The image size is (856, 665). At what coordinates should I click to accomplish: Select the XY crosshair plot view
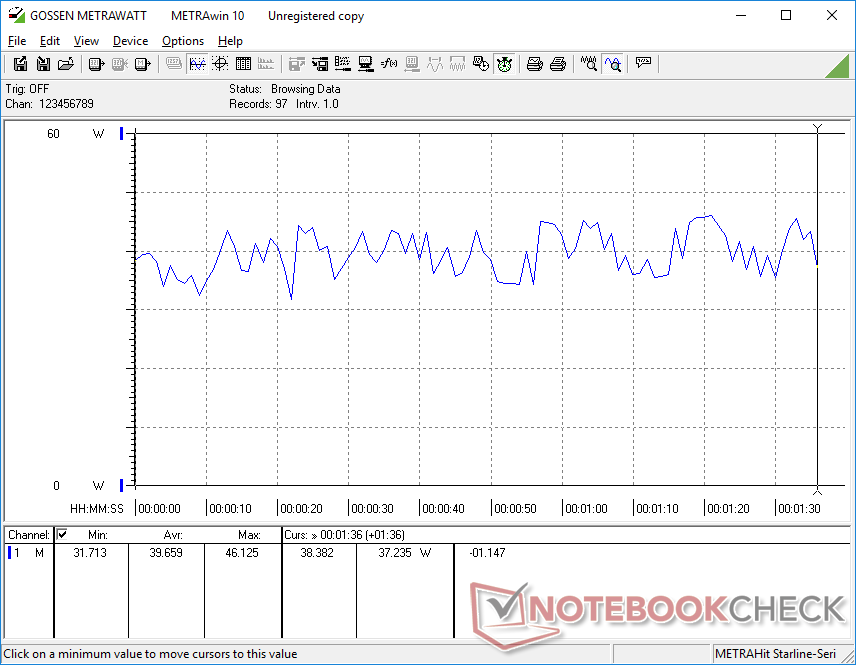pos(220,64)
